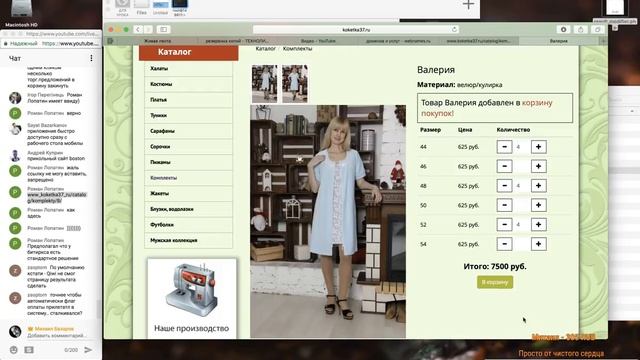Send the chat message arrow
640x360 pixels.
(88, 350)
